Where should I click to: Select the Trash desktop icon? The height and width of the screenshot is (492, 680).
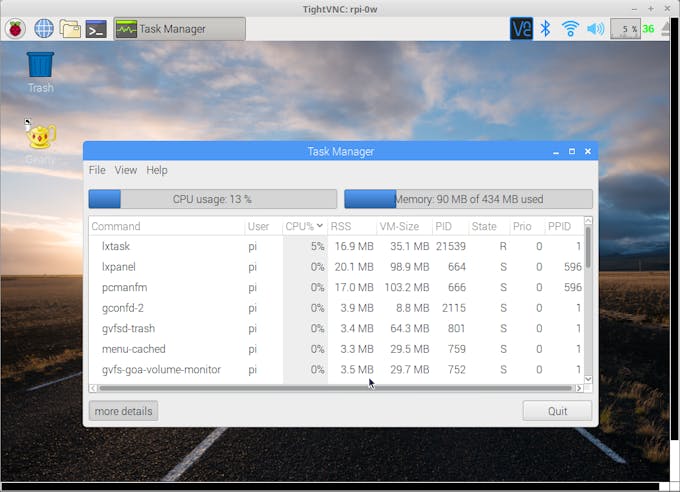[40, 72]
